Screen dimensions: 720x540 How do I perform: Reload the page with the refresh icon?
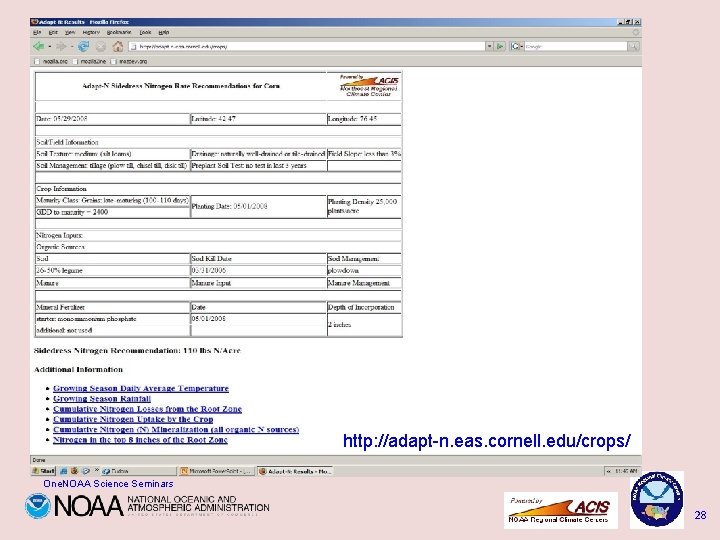click(x=83, y=46)
